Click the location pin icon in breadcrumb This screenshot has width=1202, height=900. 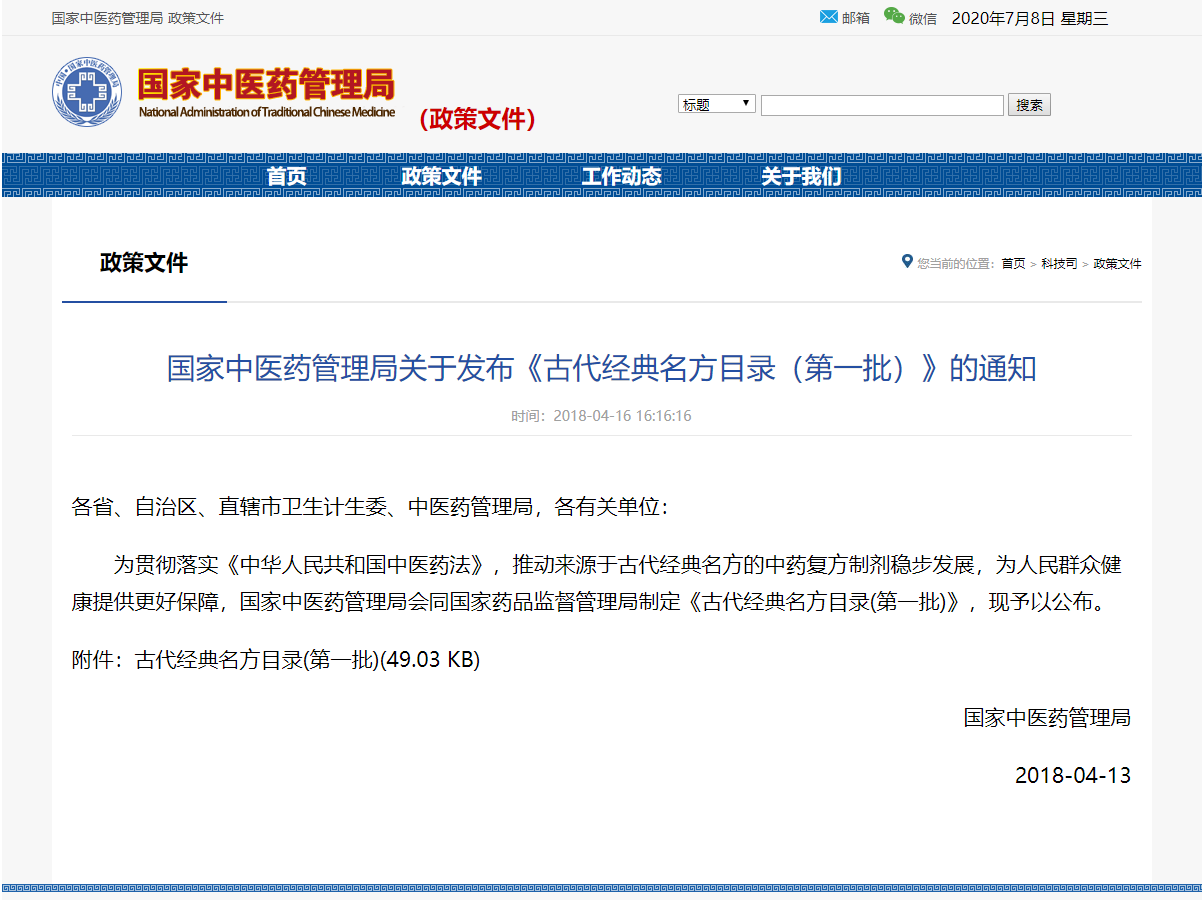pos(907,262)
